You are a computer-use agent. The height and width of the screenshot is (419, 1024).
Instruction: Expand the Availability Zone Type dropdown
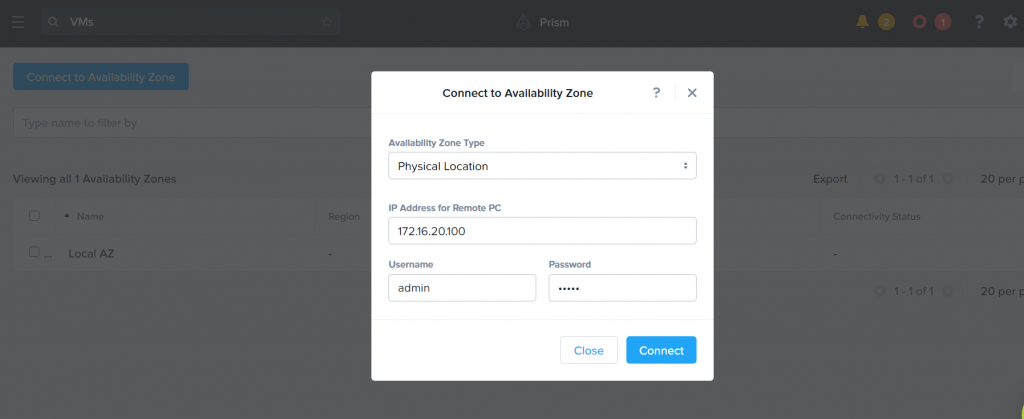(x=542, y=166)
